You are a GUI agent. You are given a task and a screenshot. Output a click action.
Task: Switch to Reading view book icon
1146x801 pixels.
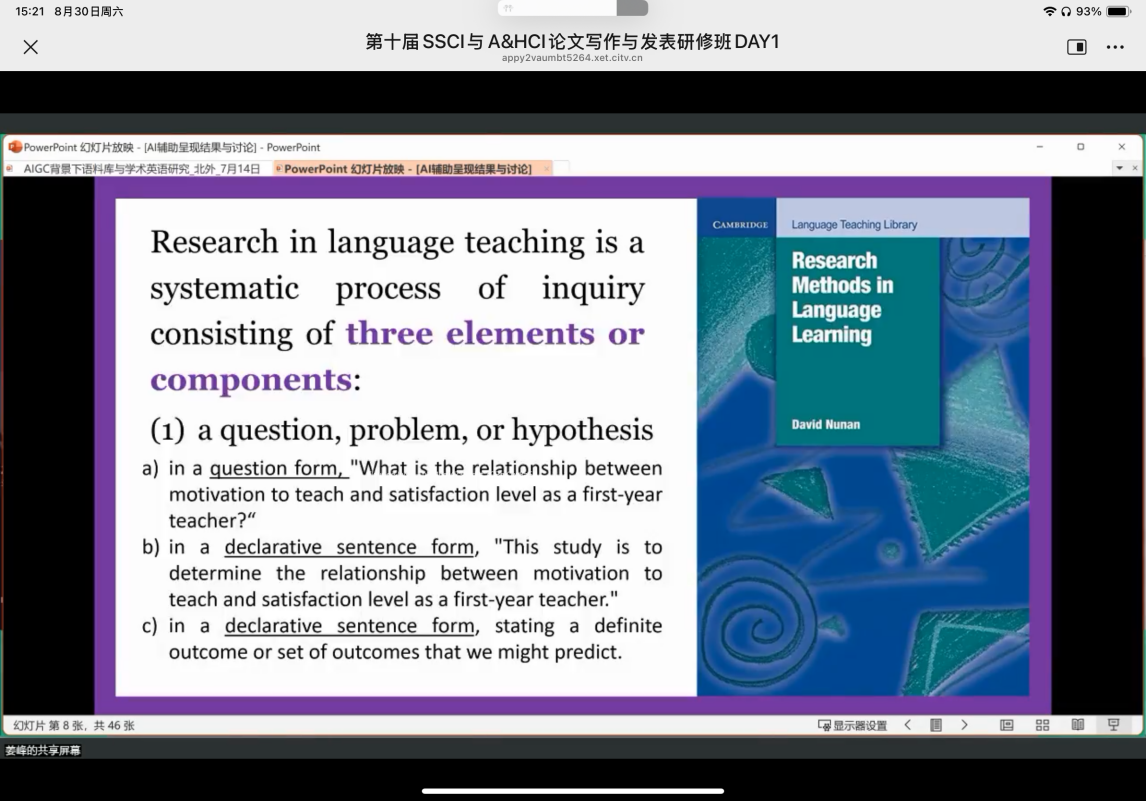pos(1078,725)
